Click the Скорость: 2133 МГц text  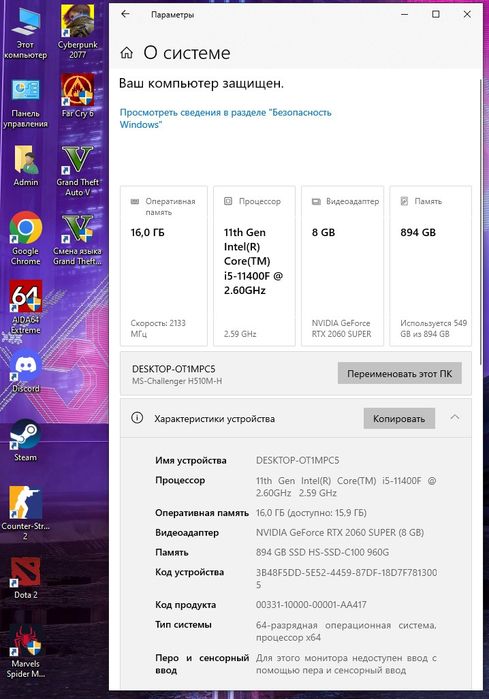(x=158, y=328)
